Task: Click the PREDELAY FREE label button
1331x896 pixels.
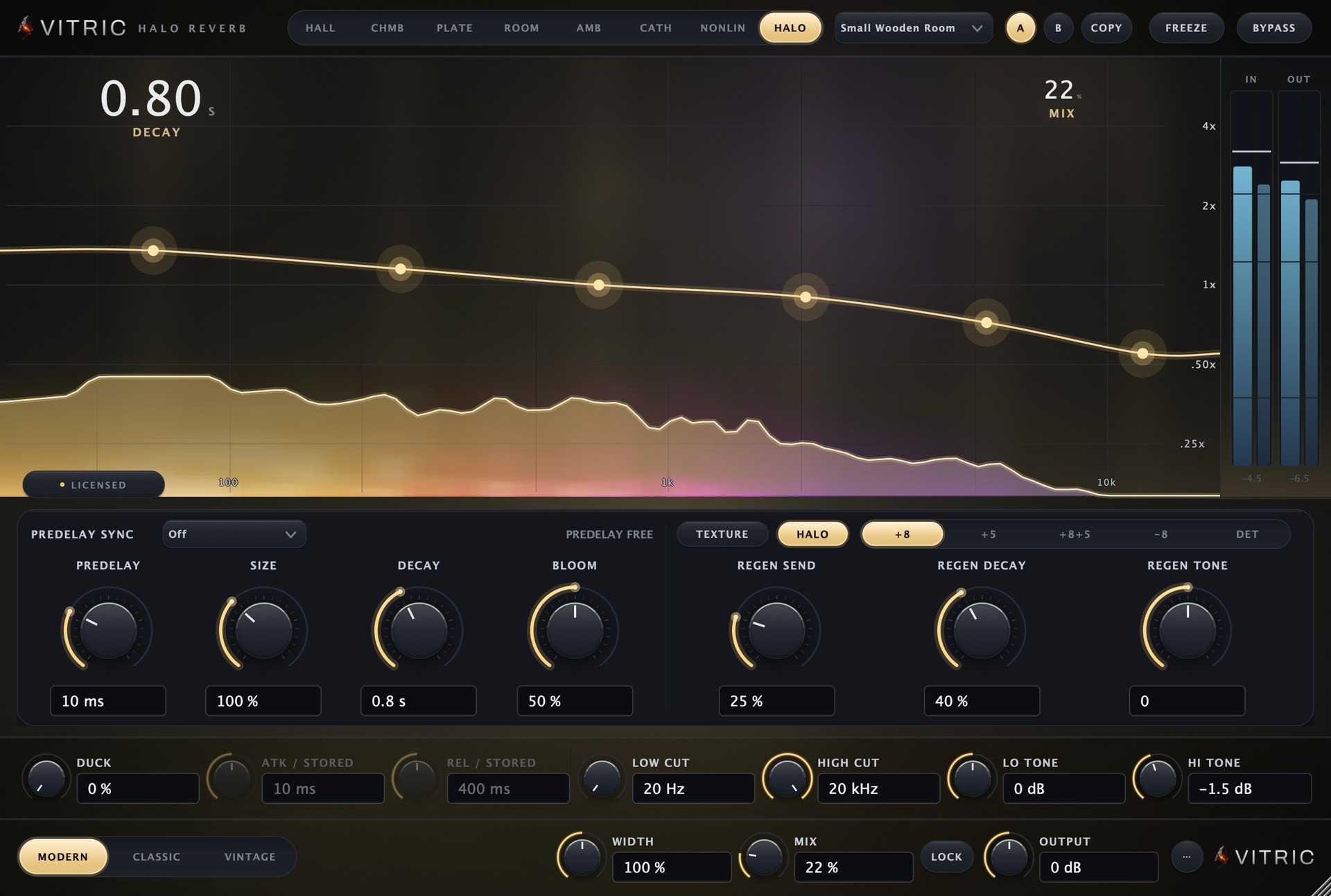Action: click(609, 534)
